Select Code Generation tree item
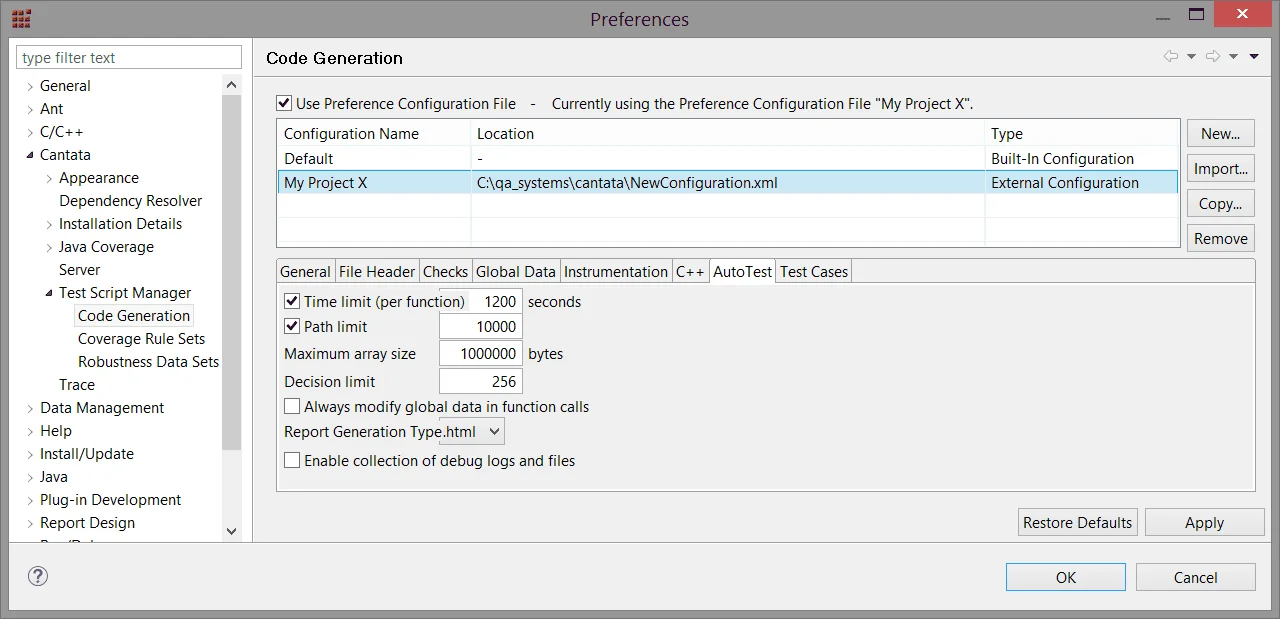Screen dimensions: 1280x619 (134, 316)
